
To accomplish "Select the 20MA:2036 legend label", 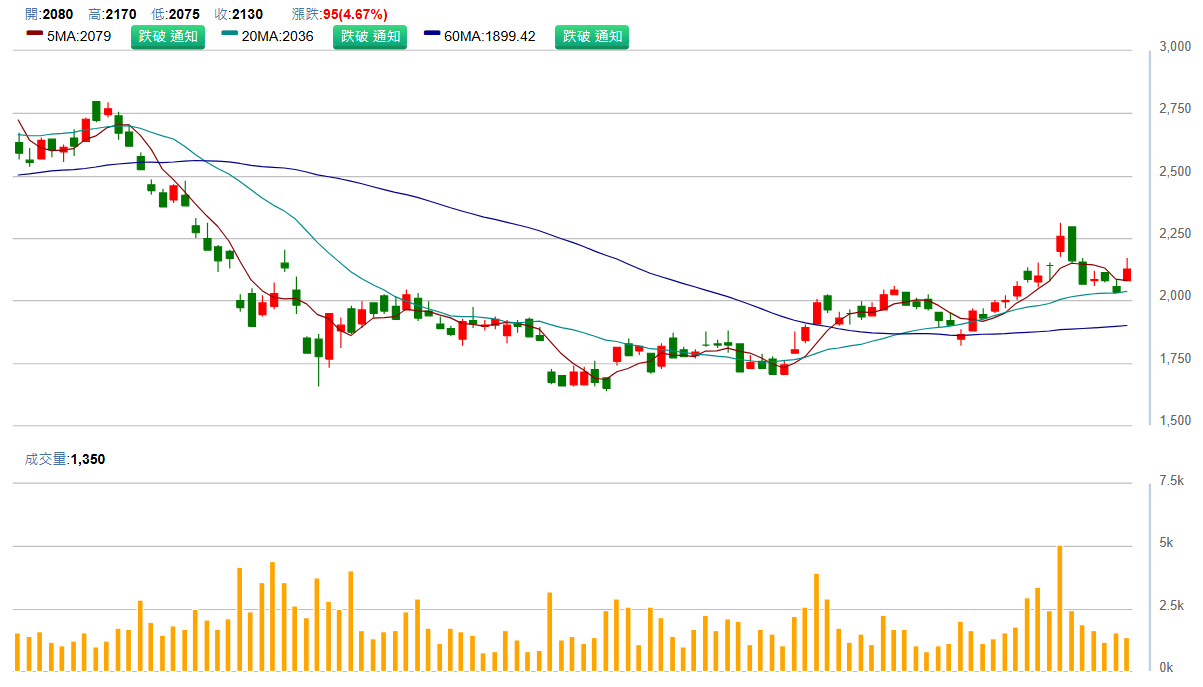I will coord(278,37).
